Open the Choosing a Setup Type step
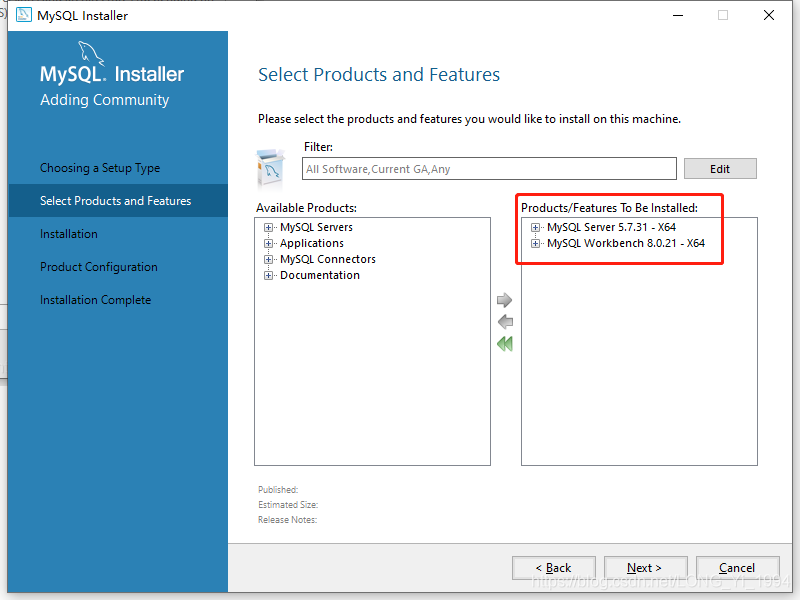Viewport: 800px width, 600px height. click(100, 168)
